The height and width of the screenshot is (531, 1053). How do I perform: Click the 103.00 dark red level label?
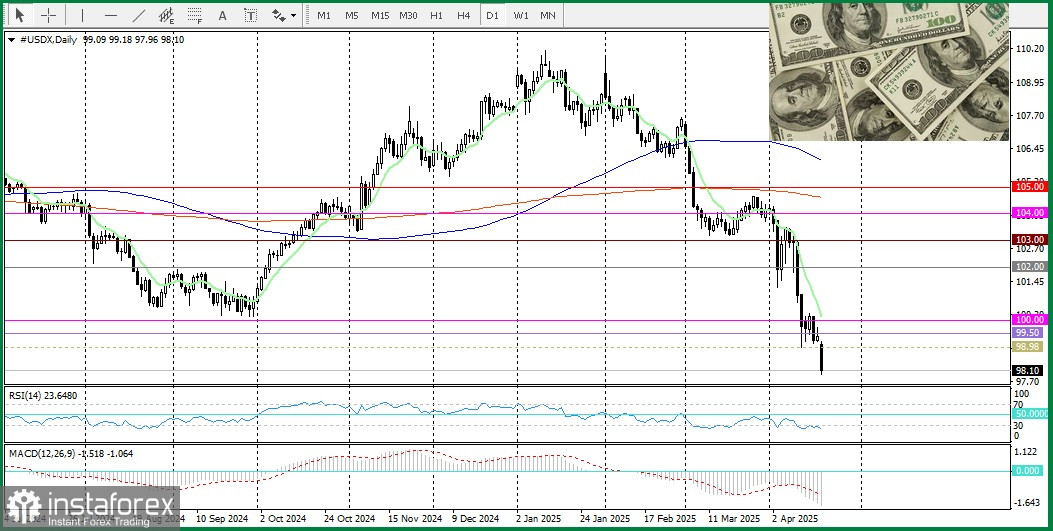coord(1029,240)
